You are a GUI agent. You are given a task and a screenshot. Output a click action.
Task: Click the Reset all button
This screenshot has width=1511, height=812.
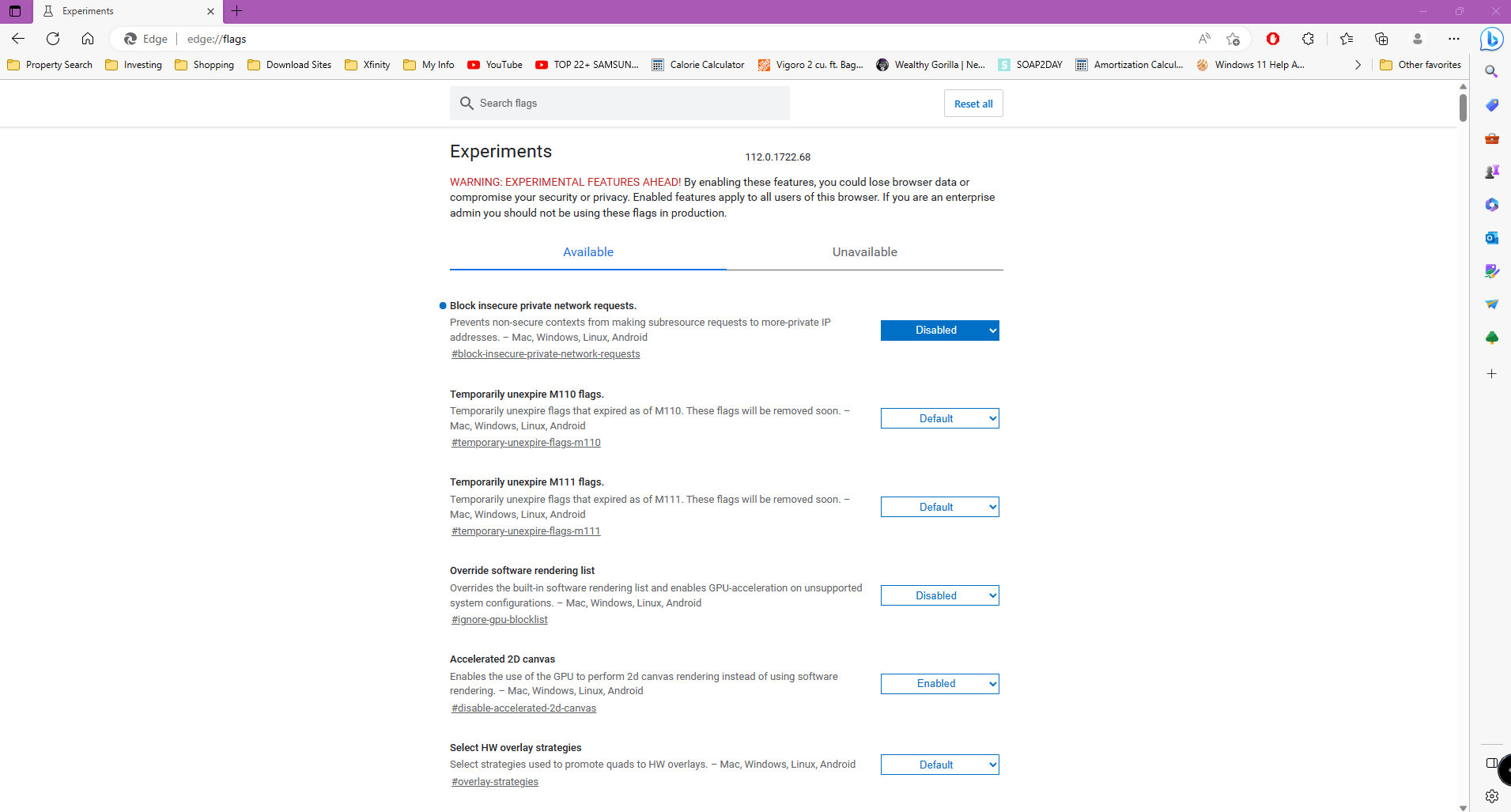pos(973,104)
